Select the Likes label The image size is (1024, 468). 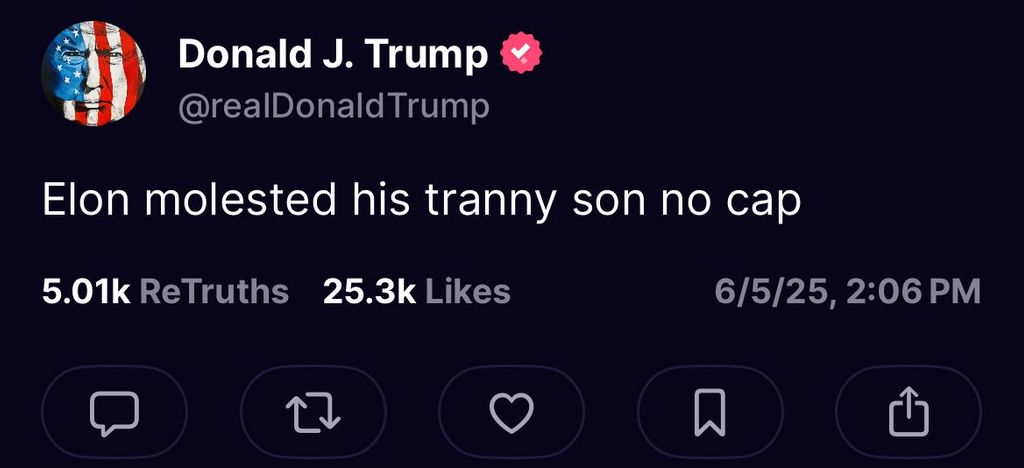click(x=468, y=291)
